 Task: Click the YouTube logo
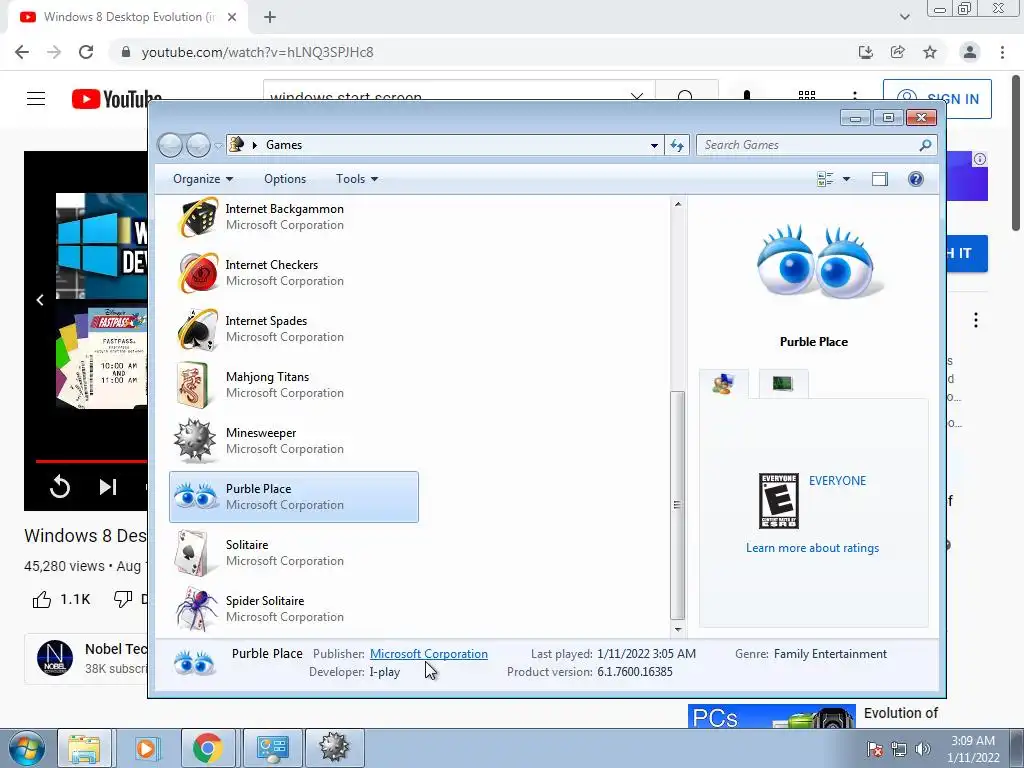tap(117, 99)
